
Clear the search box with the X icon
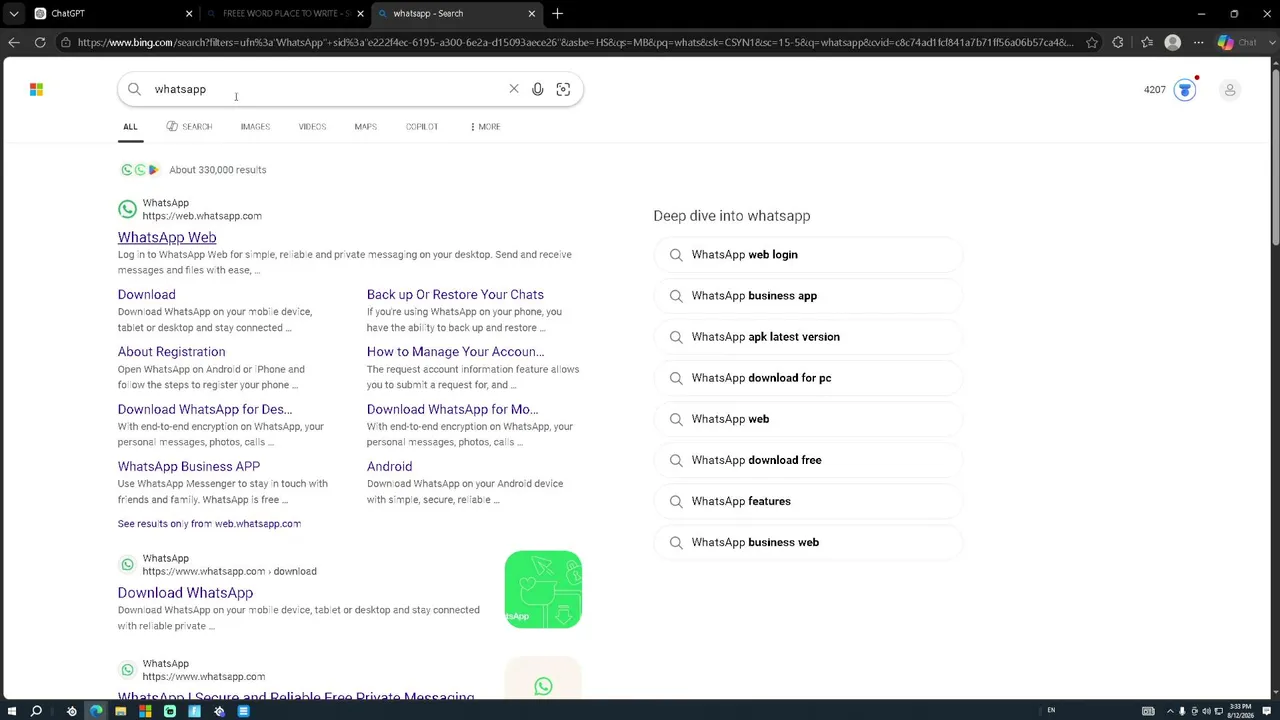[x=514, y=89]
